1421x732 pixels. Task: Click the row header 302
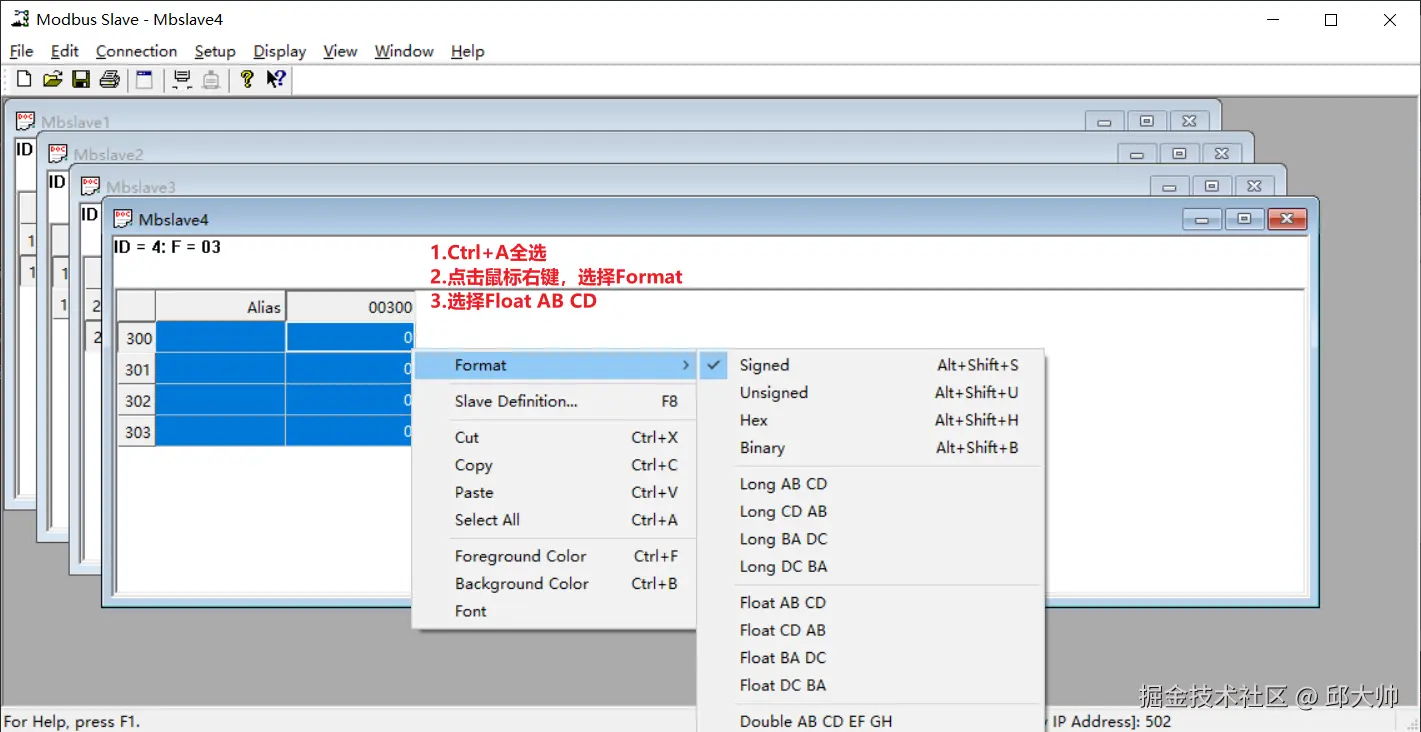[x=137, y=400]
